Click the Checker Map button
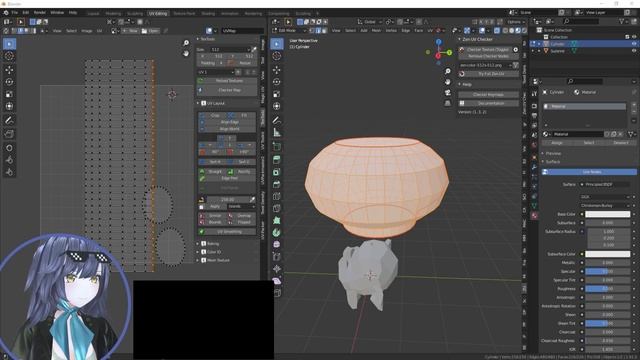 coord(227,90)
